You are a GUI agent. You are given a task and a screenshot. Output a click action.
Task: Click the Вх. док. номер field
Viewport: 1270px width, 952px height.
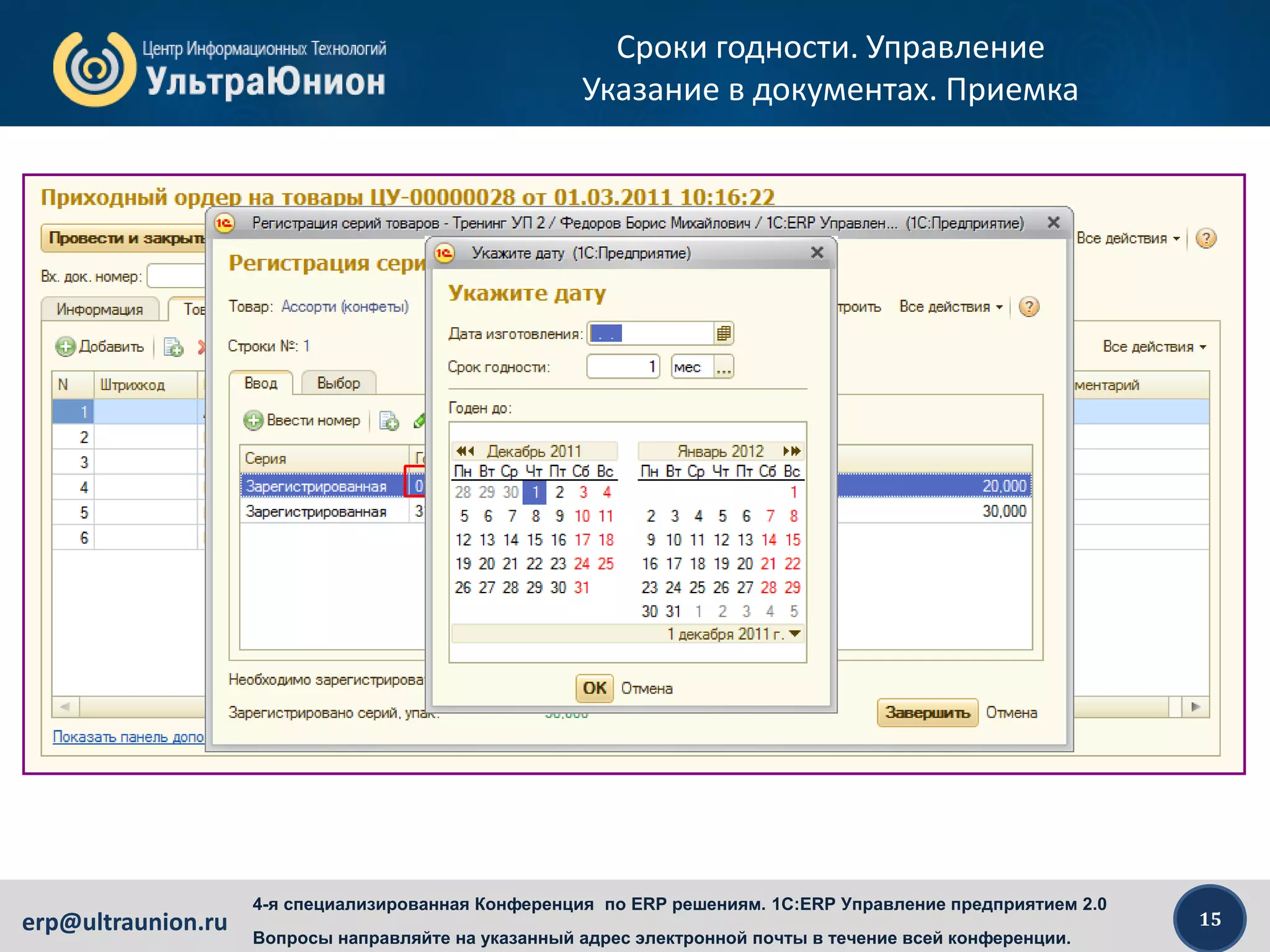[x=176, y=276]
